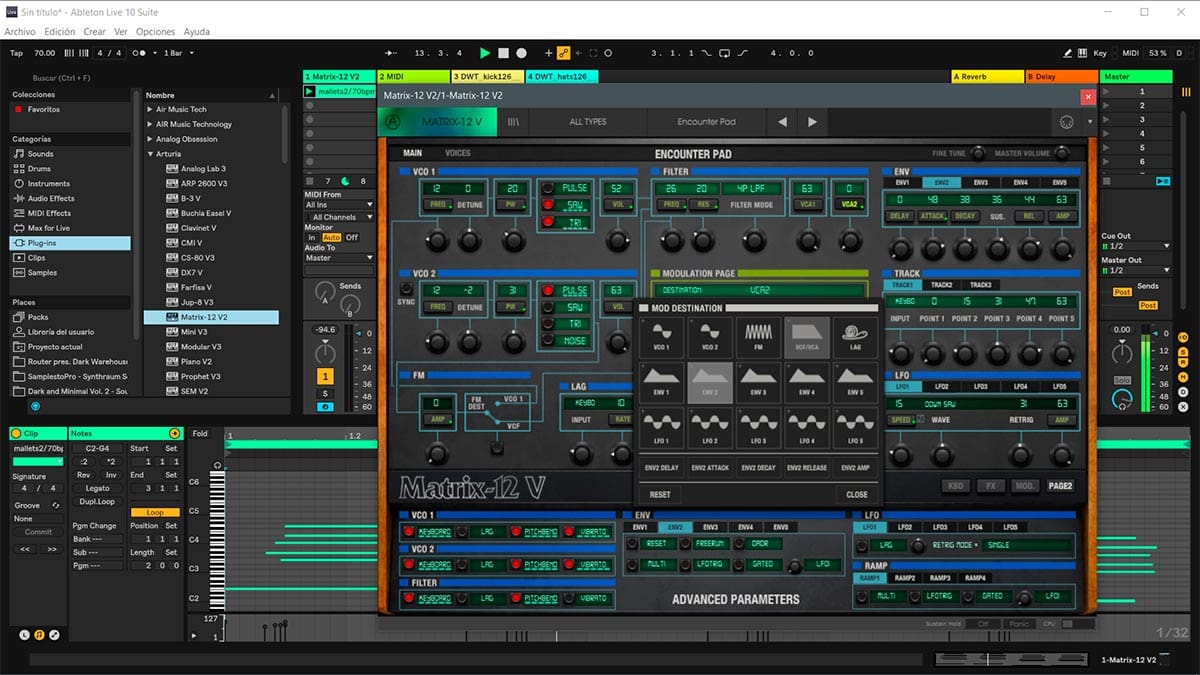Image resolution: width=1200 pixels, height=675 pixels.
Task: Expand Air Music Tech folder
Action: pos(150,109)
